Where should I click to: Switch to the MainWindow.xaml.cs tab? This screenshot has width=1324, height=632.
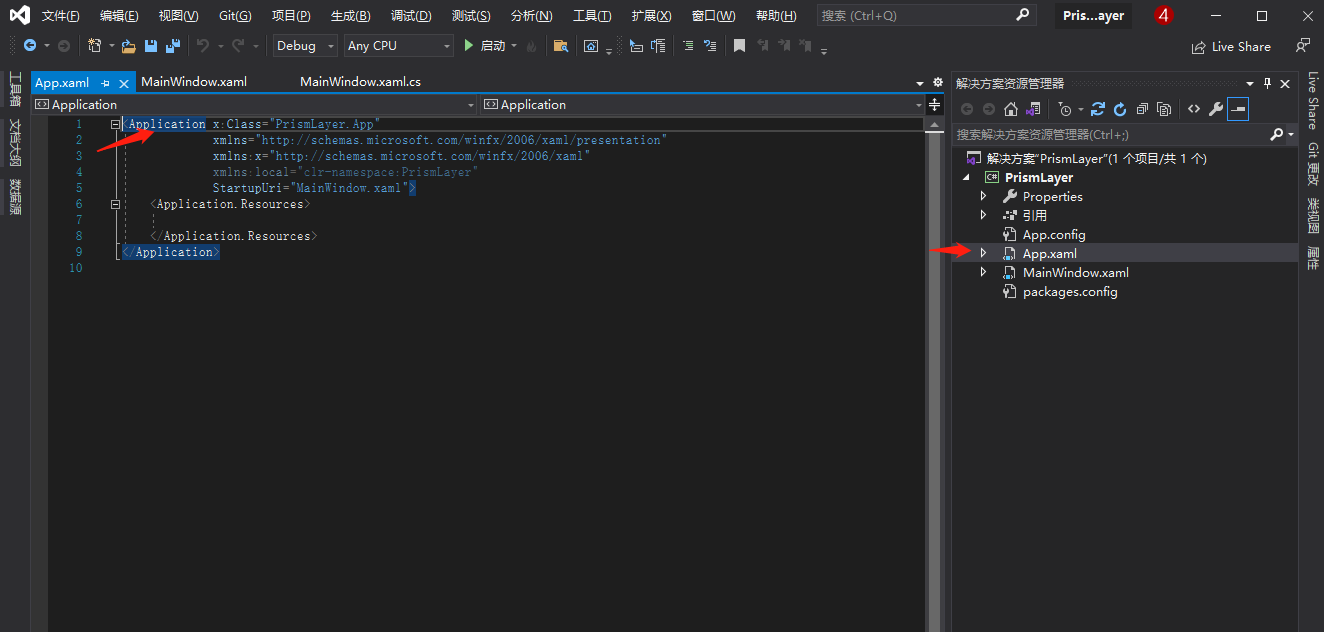tap(358, 81)
